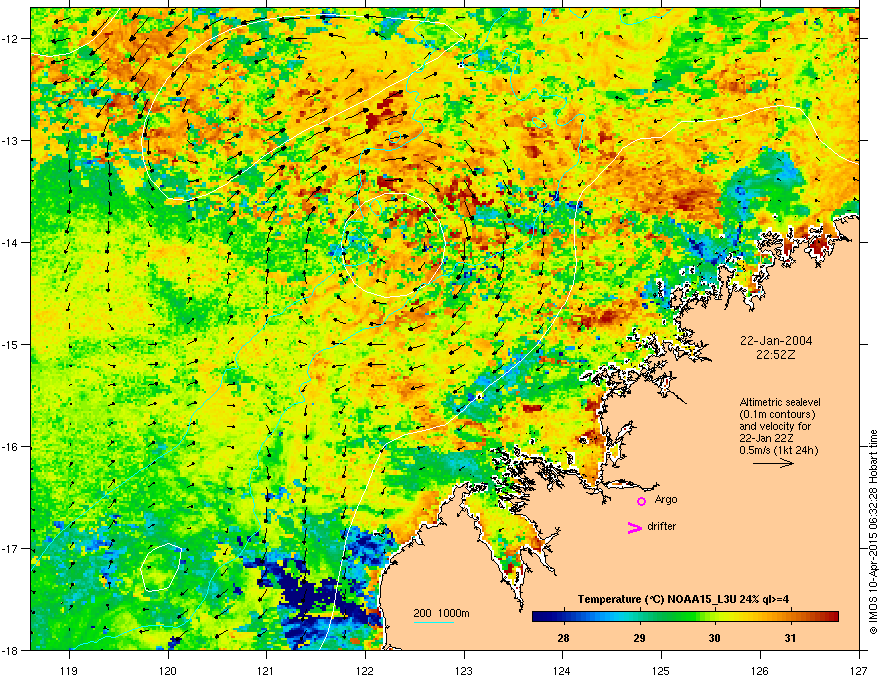Click the colorbar tick label 31
The width and height of the screenshot is (880, 680).
[x=790, y=638]
